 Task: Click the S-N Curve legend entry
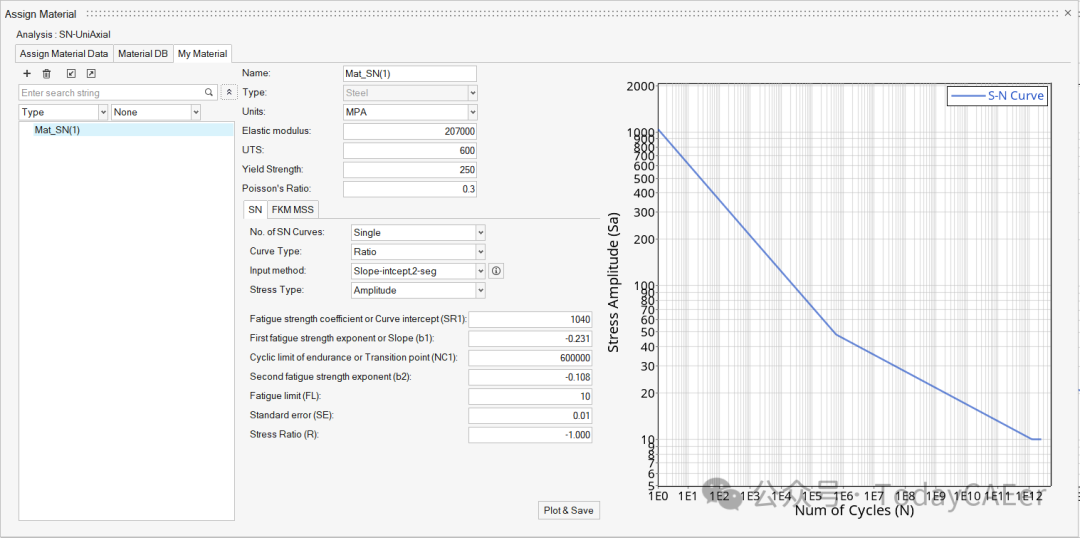pyautogui.click(x=998, y=96)
